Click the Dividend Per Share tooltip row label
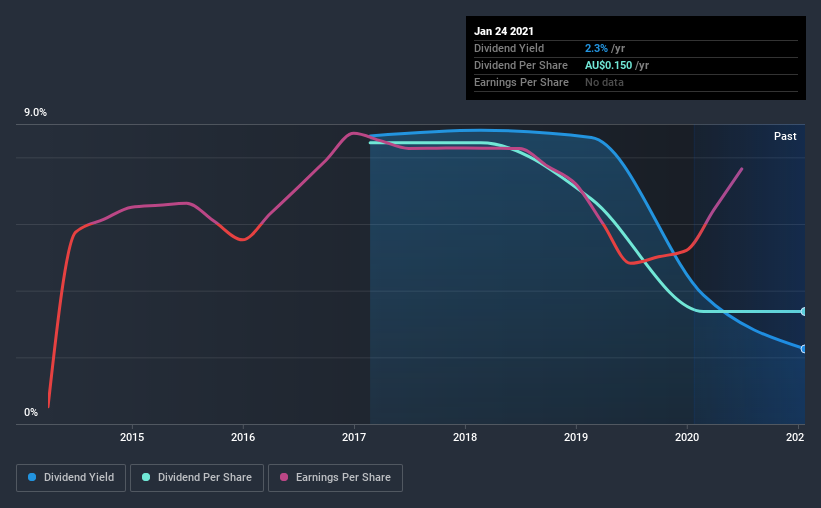 tap(520, 65)
